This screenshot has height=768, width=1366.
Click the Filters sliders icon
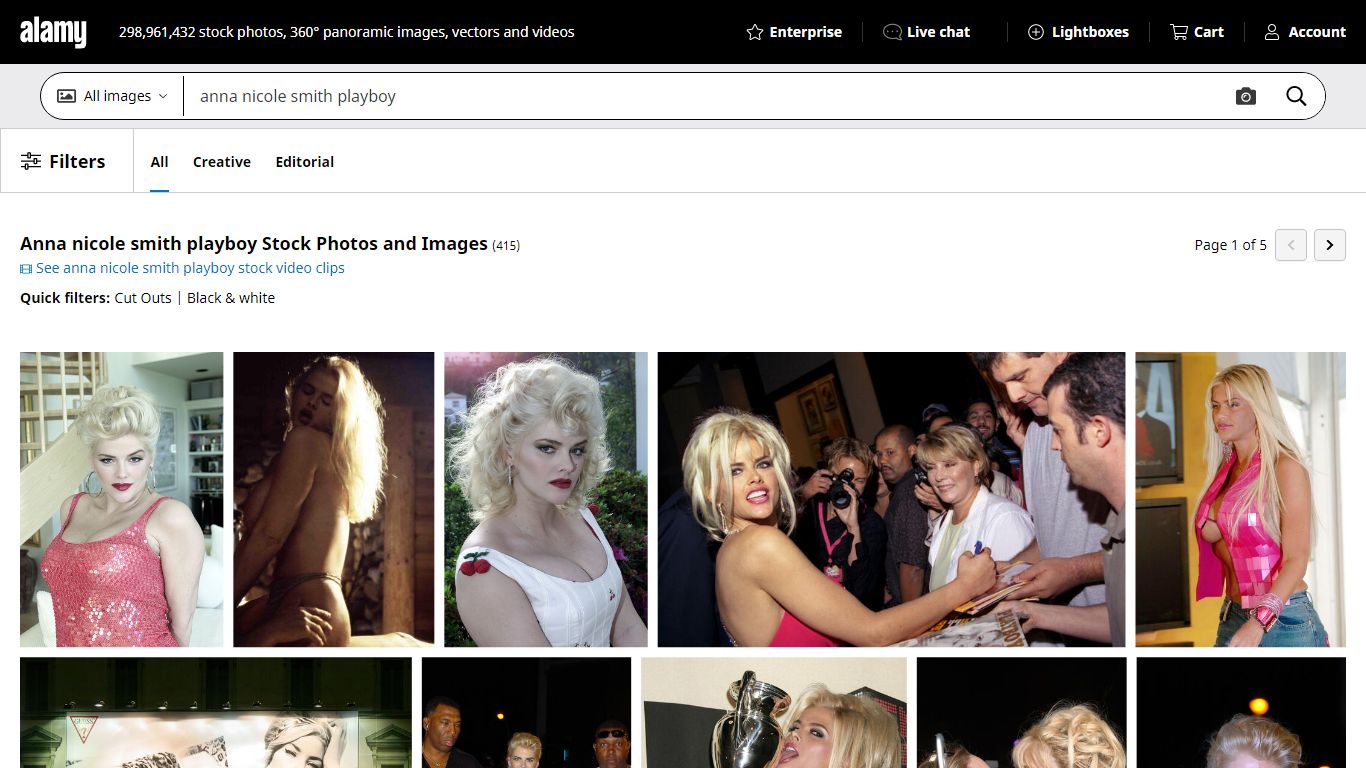pos(31,161)
